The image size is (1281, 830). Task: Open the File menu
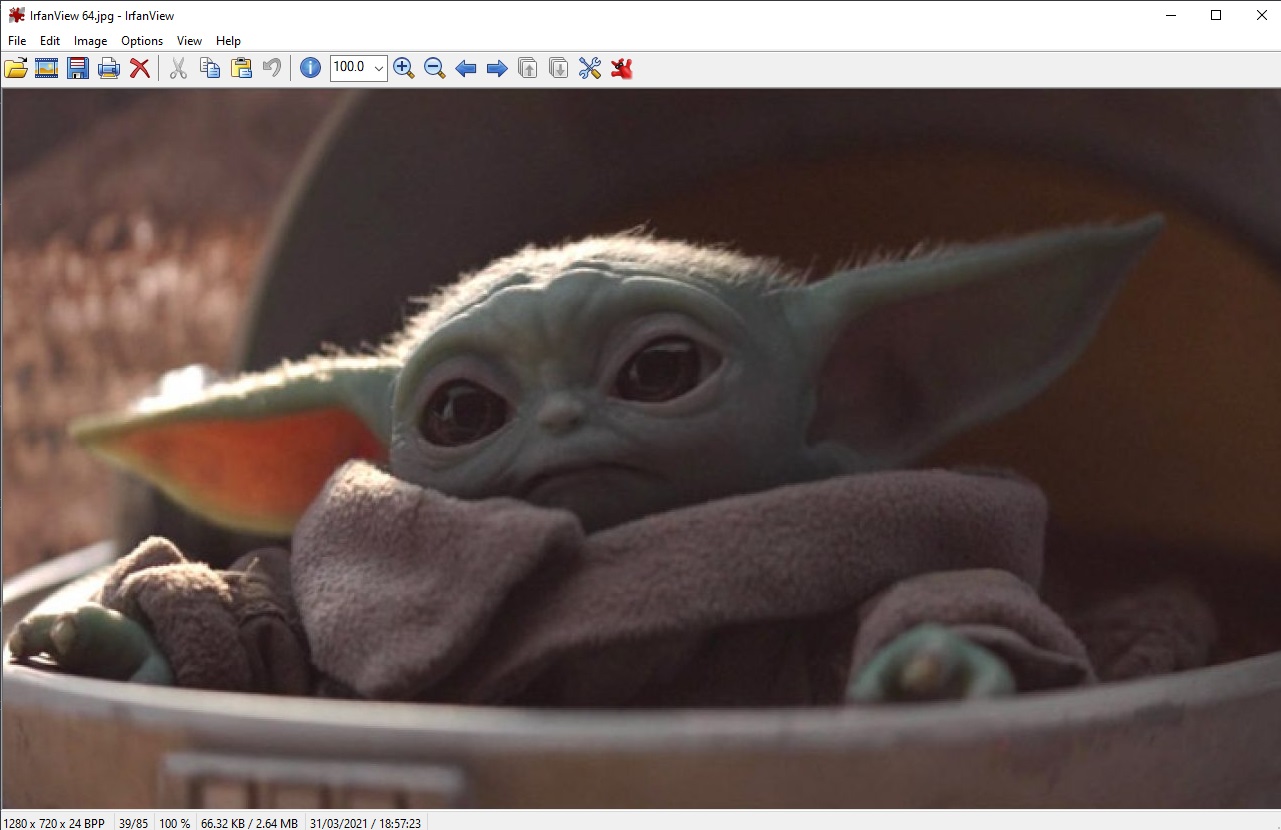click(17, 41)
